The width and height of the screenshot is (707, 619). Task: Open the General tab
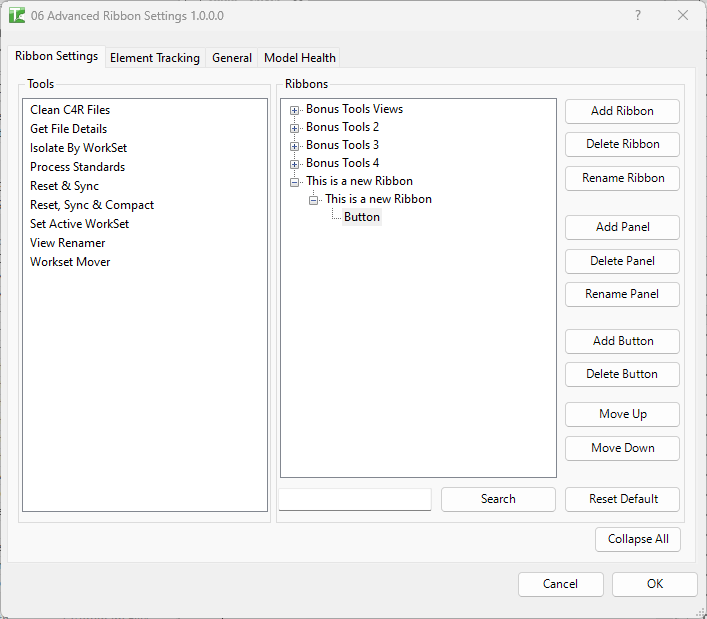tap(232, 58)
